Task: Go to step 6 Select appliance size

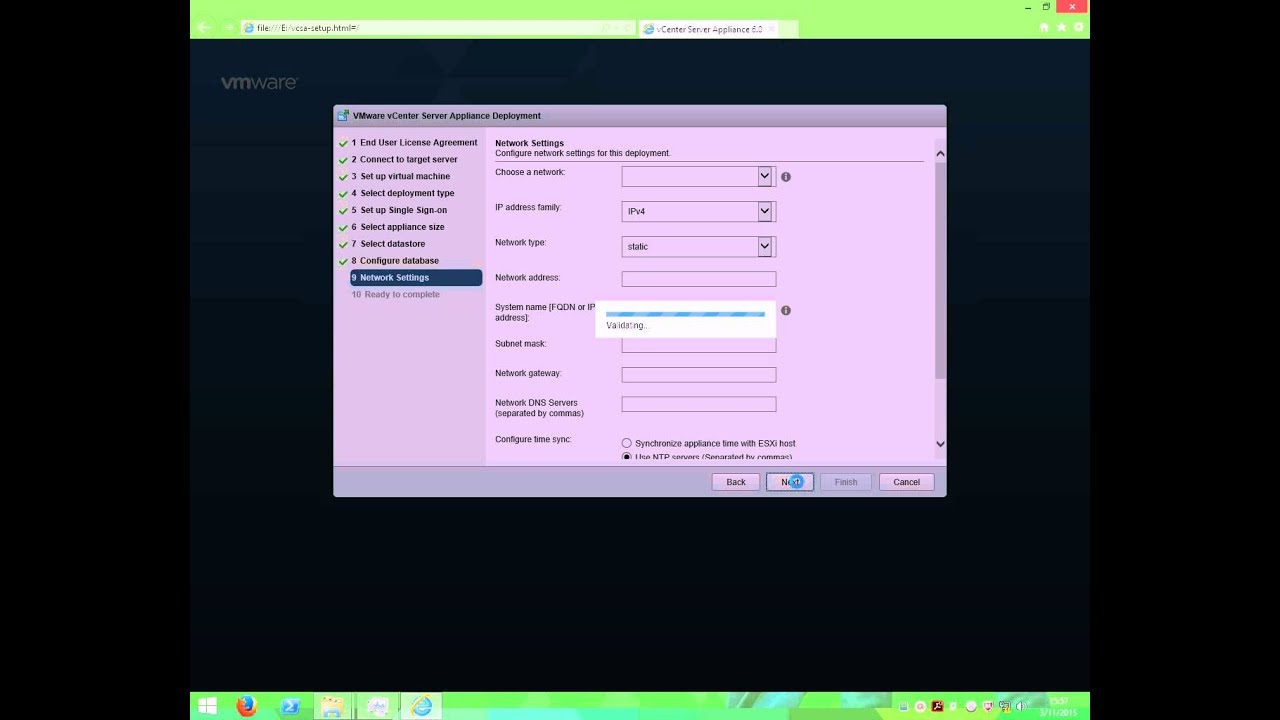Action: coord(397,227)
